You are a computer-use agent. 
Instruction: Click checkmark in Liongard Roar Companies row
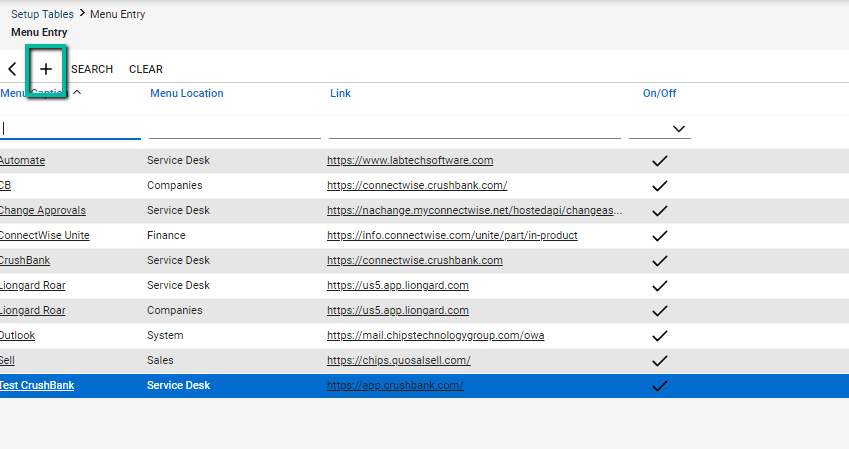point(659,311)
